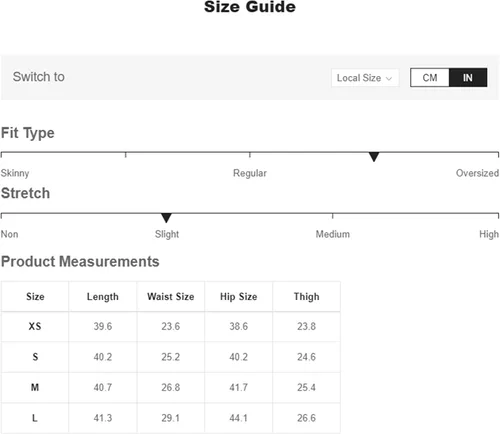This screenshot has width=500, height=434.
Task: Click the Length column header
Action: [x=103, y=297]
